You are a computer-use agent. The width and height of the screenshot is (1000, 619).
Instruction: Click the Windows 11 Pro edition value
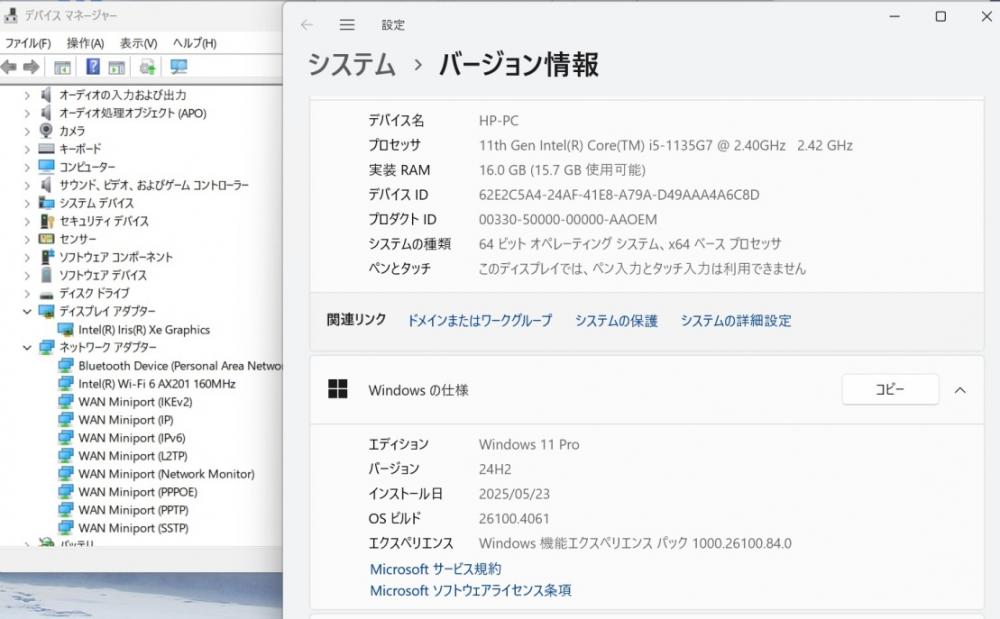529,444
